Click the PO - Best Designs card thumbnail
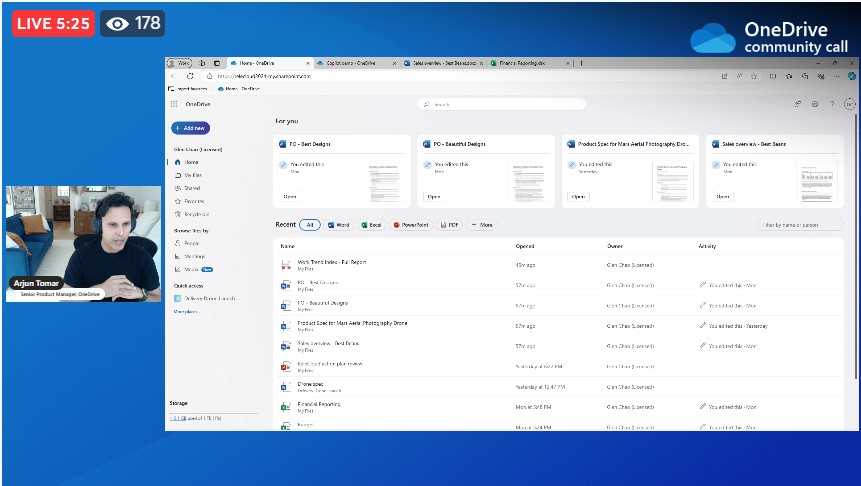This screenshot has height=486, width=861. [x=384, y=181]
